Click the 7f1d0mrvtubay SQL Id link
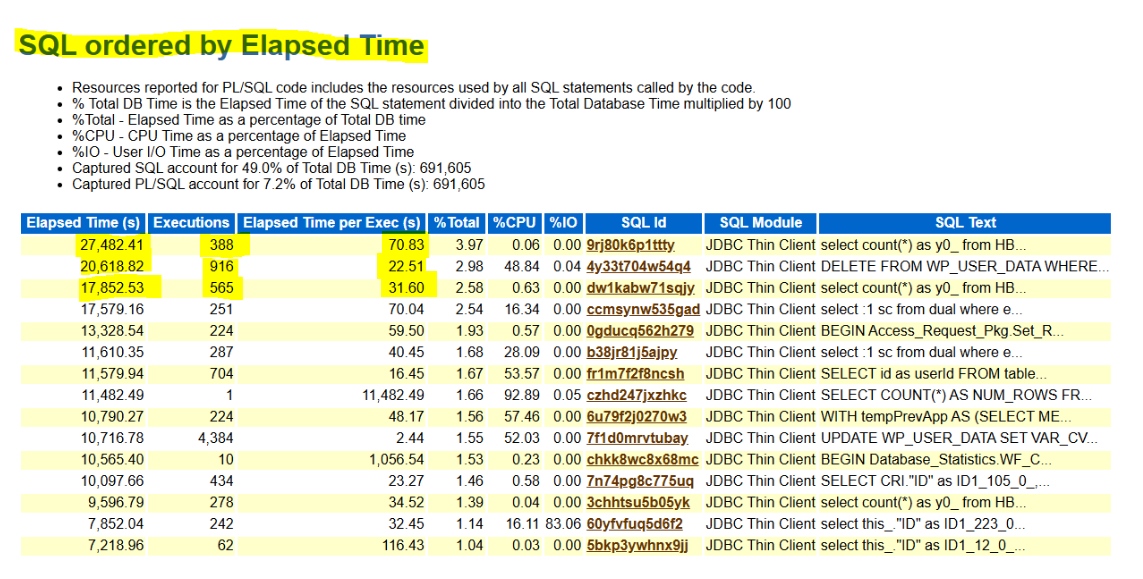Image resolution: width=1143 pixels, height=579 pixels. (x=637, y=438)
